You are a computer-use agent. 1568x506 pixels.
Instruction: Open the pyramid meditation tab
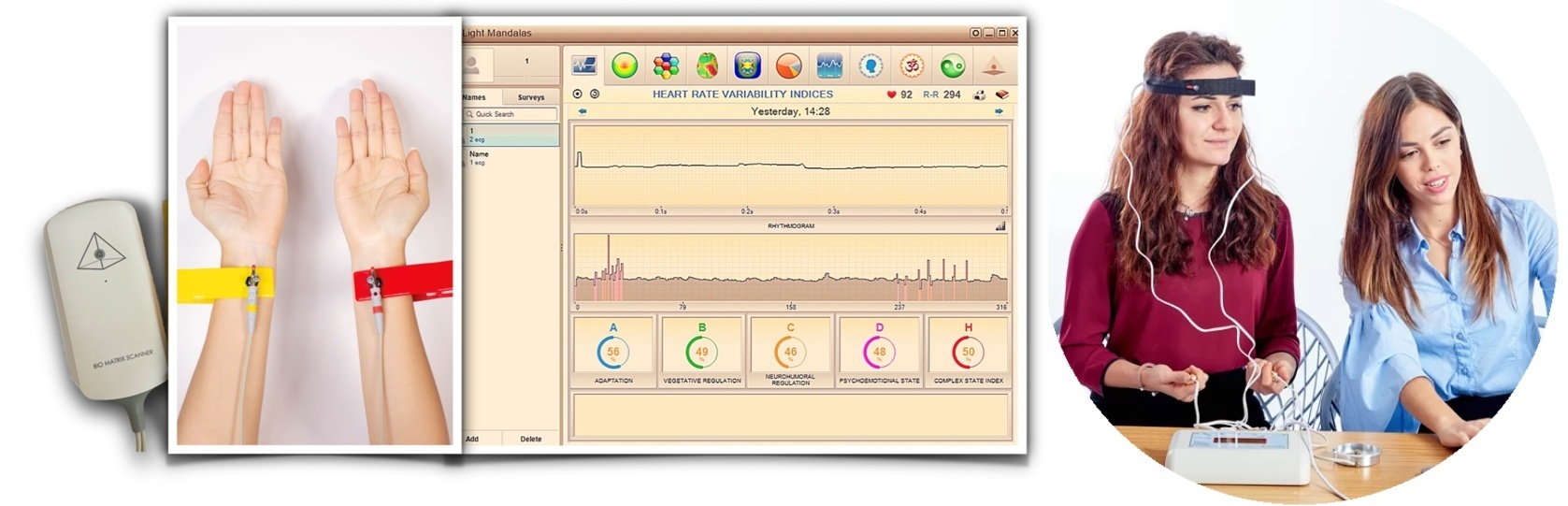993,66
